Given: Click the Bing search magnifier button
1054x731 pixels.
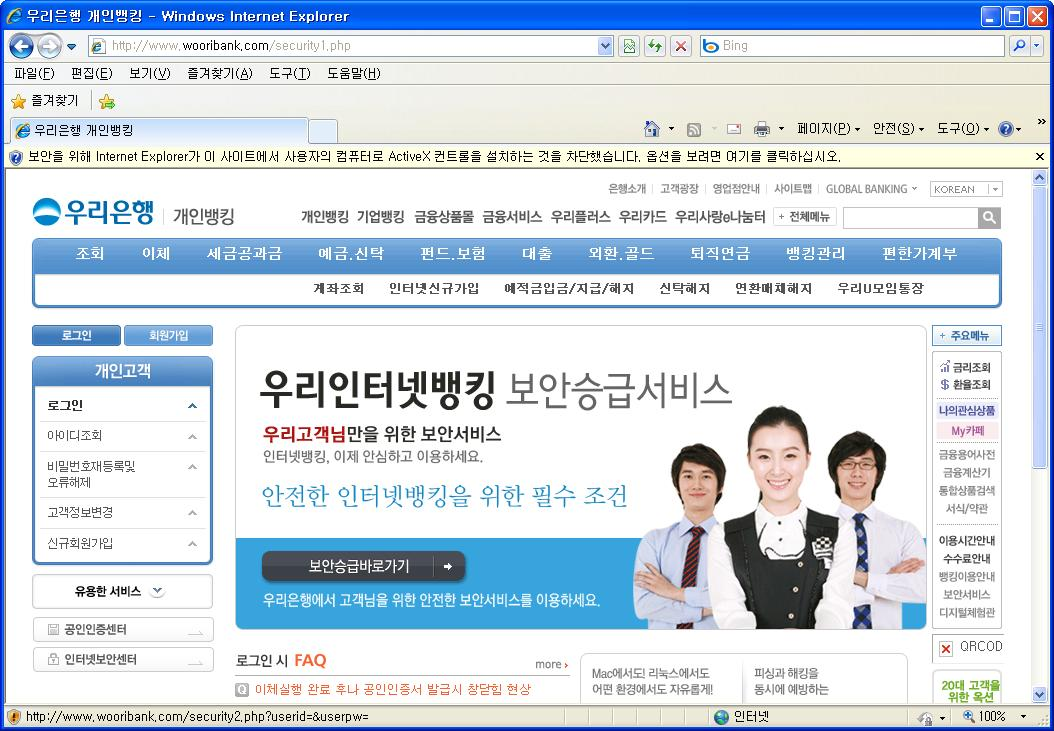Looking at the screenshot, I should 1019,46.
